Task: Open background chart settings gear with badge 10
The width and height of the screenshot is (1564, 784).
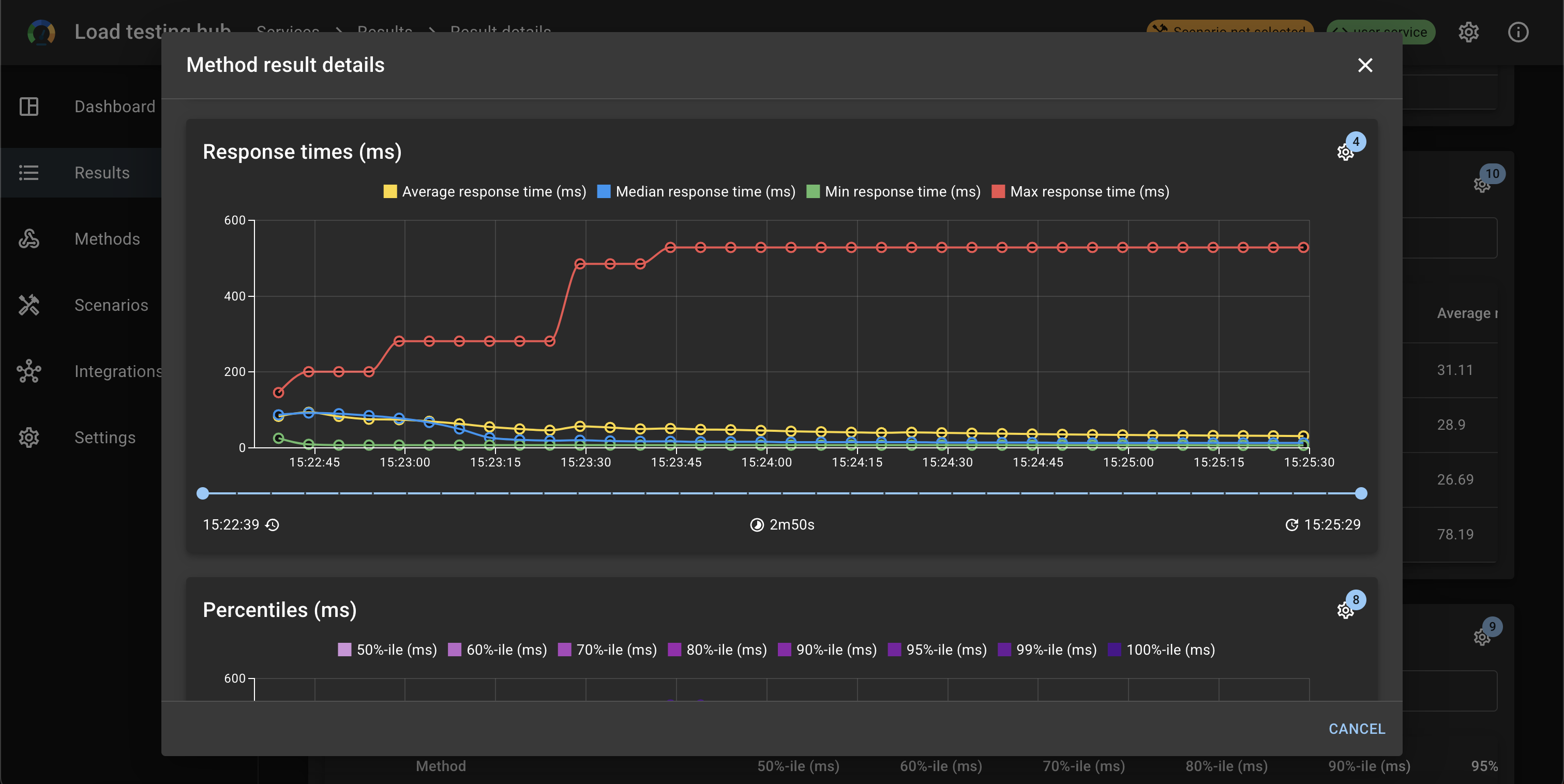Action: pyautogui.click(x=1482, y=185)
